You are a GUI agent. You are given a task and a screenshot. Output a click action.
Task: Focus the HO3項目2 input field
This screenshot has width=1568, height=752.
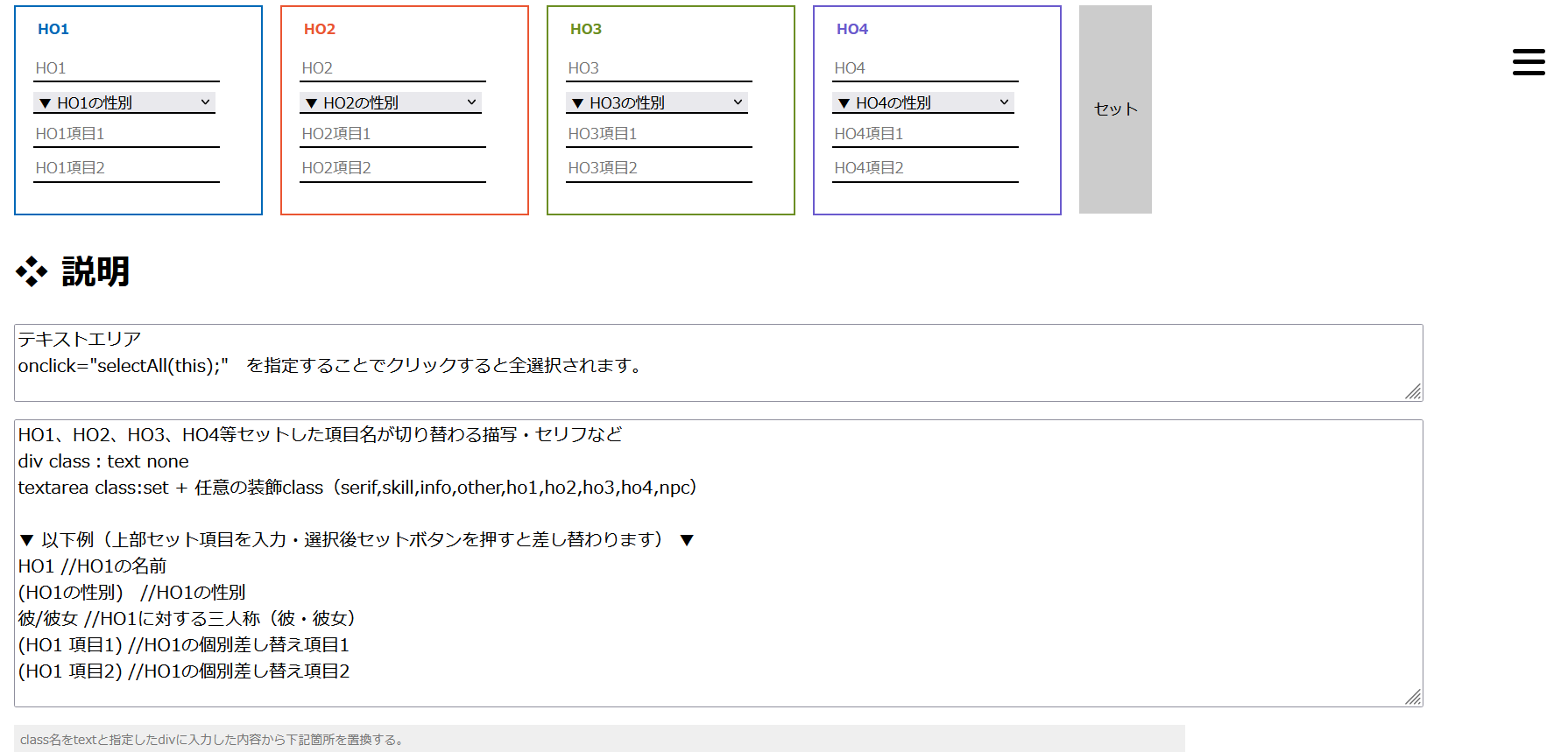[x=659, y=168]
